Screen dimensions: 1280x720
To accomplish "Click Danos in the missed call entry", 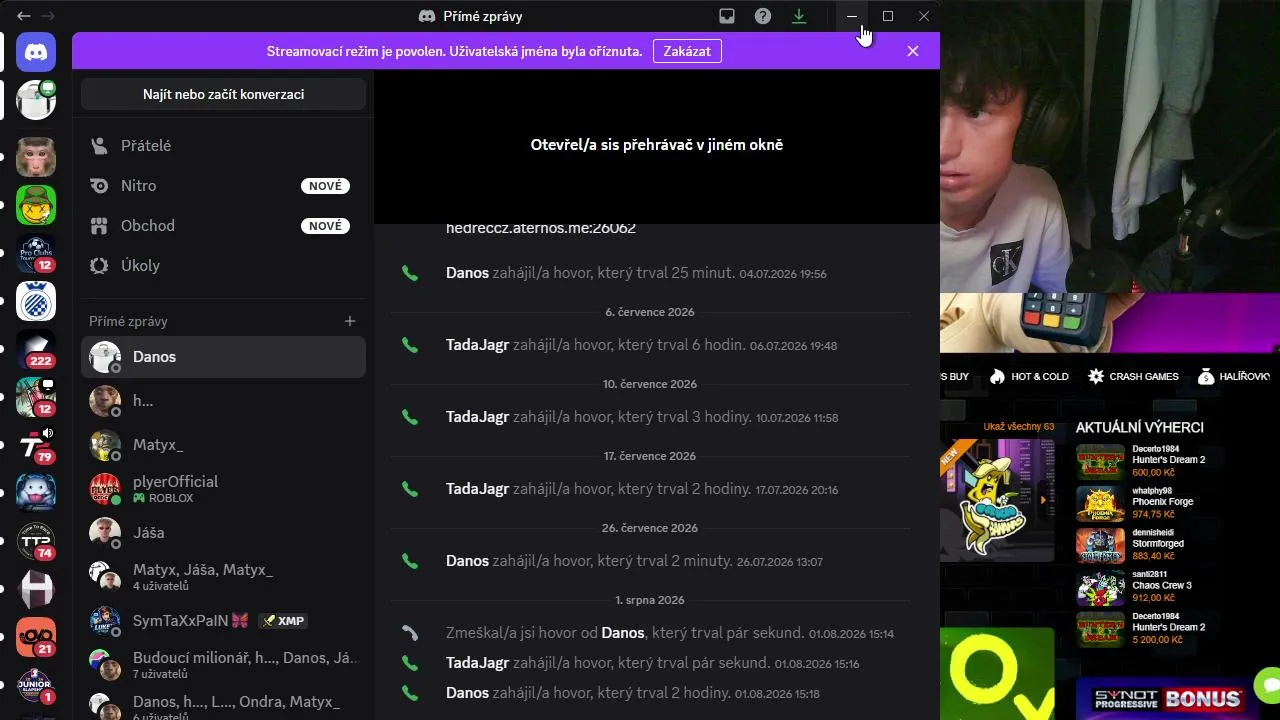I will click(x=623, y=633).
